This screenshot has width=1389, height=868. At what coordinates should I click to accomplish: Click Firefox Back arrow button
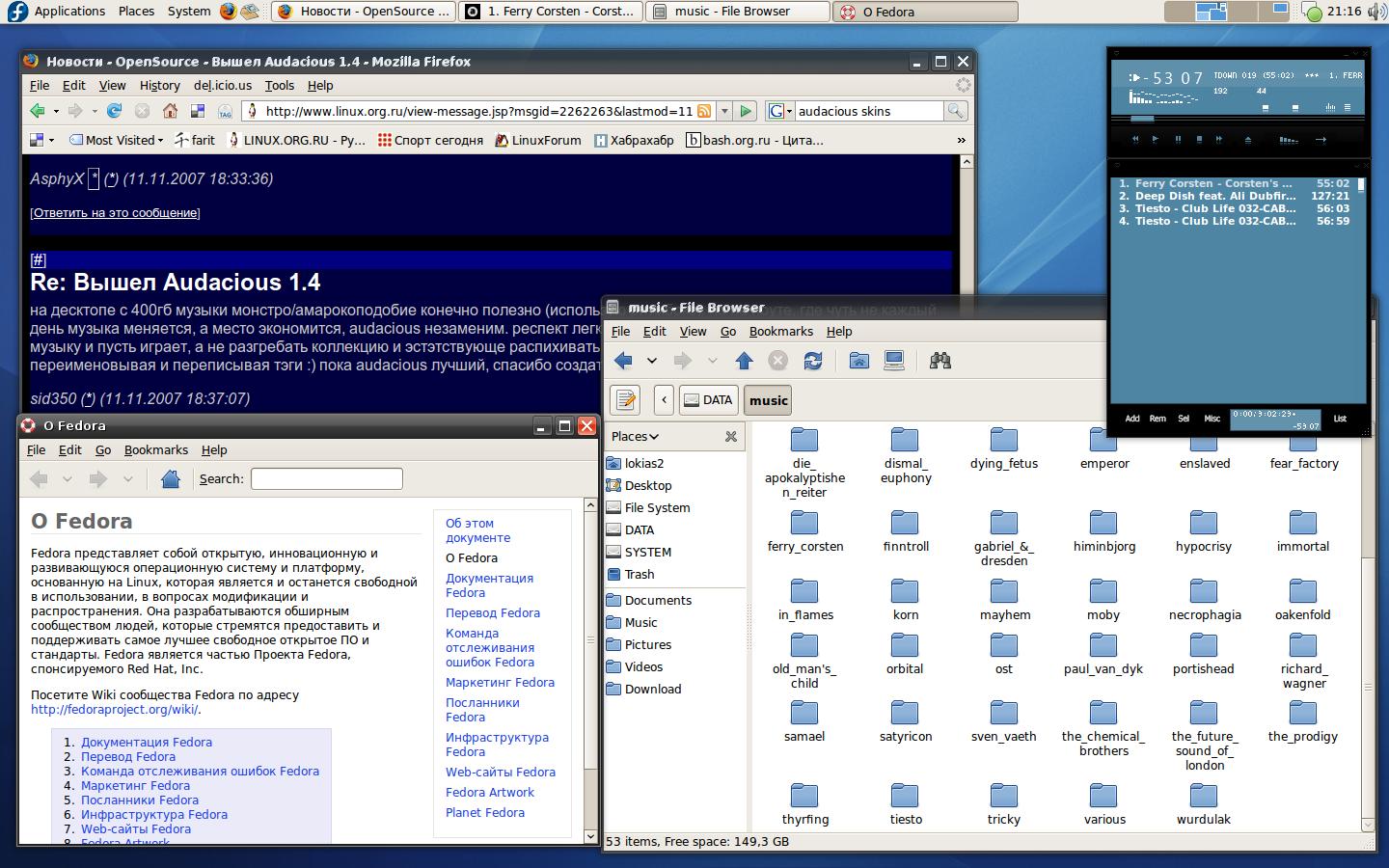coord(38,111)
